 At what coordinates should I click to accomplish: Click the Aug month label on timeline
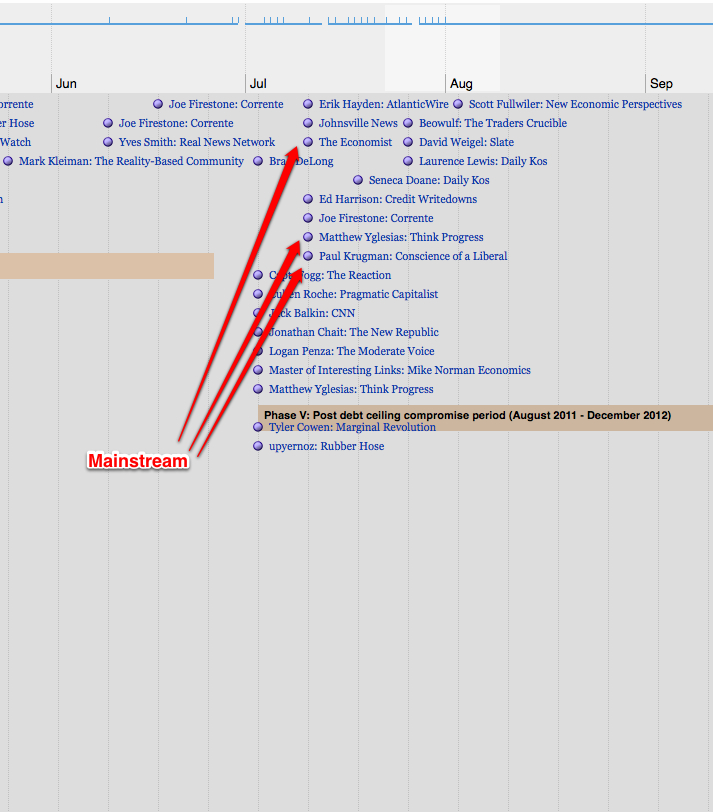(x=461, y=83)
